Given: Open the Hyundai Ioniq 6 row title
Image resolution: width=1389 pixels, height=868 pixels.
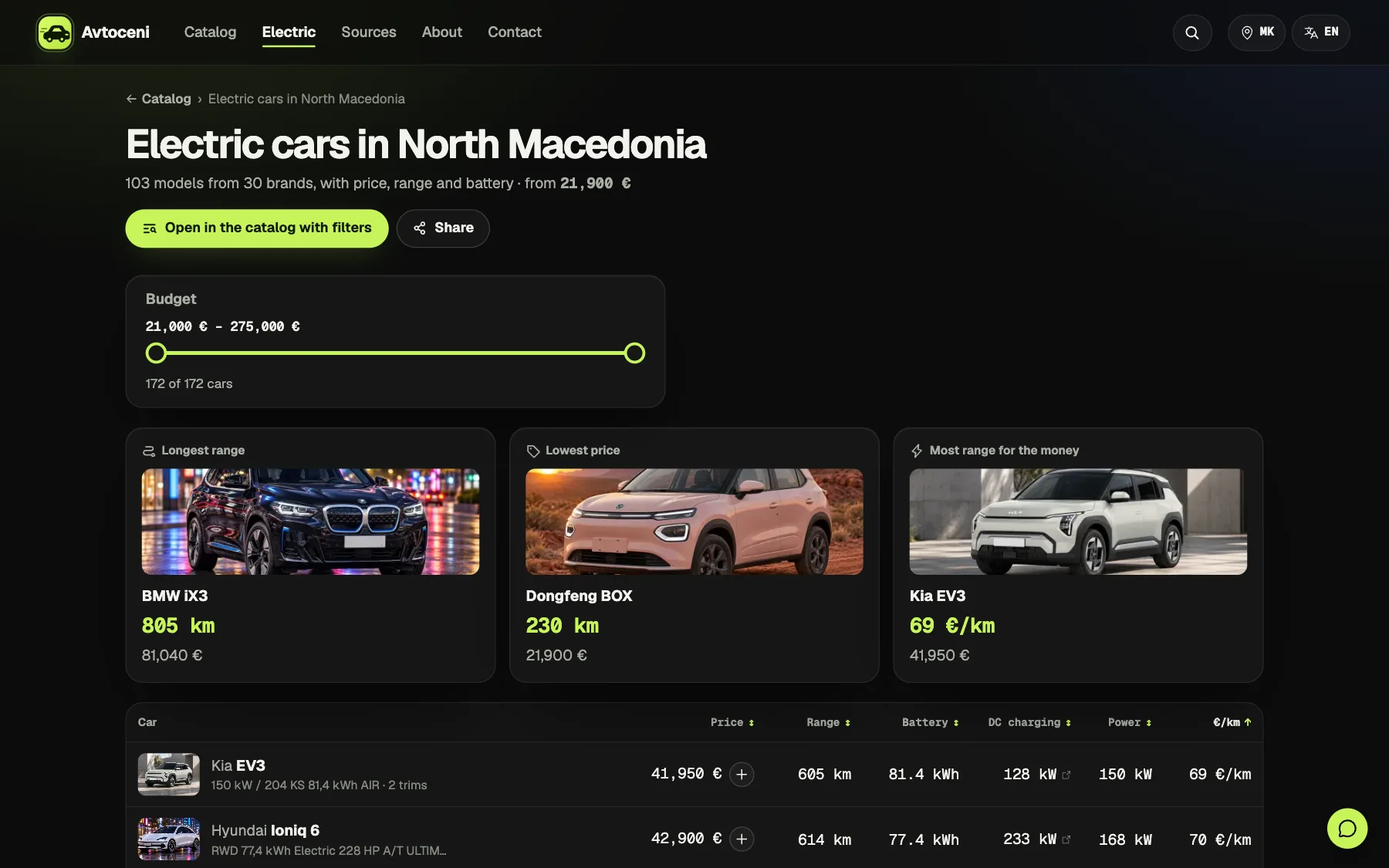Looking at the screenshot, I should coord(265,830).
